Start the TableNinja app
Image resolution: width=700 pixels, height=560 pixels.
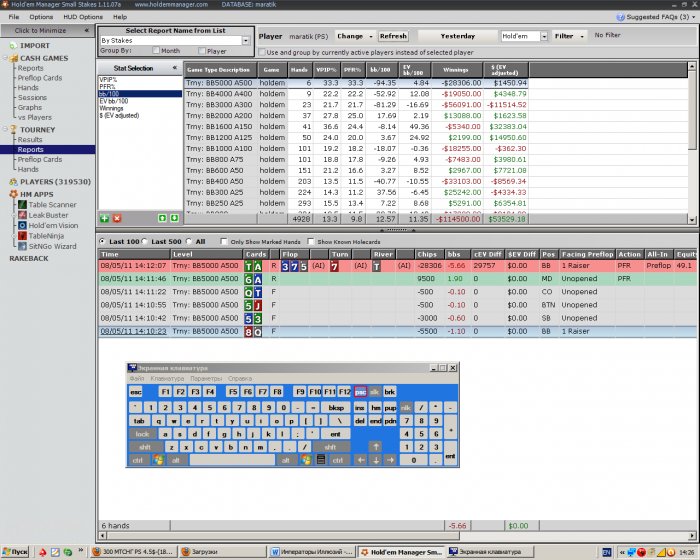tap(49, 235)
